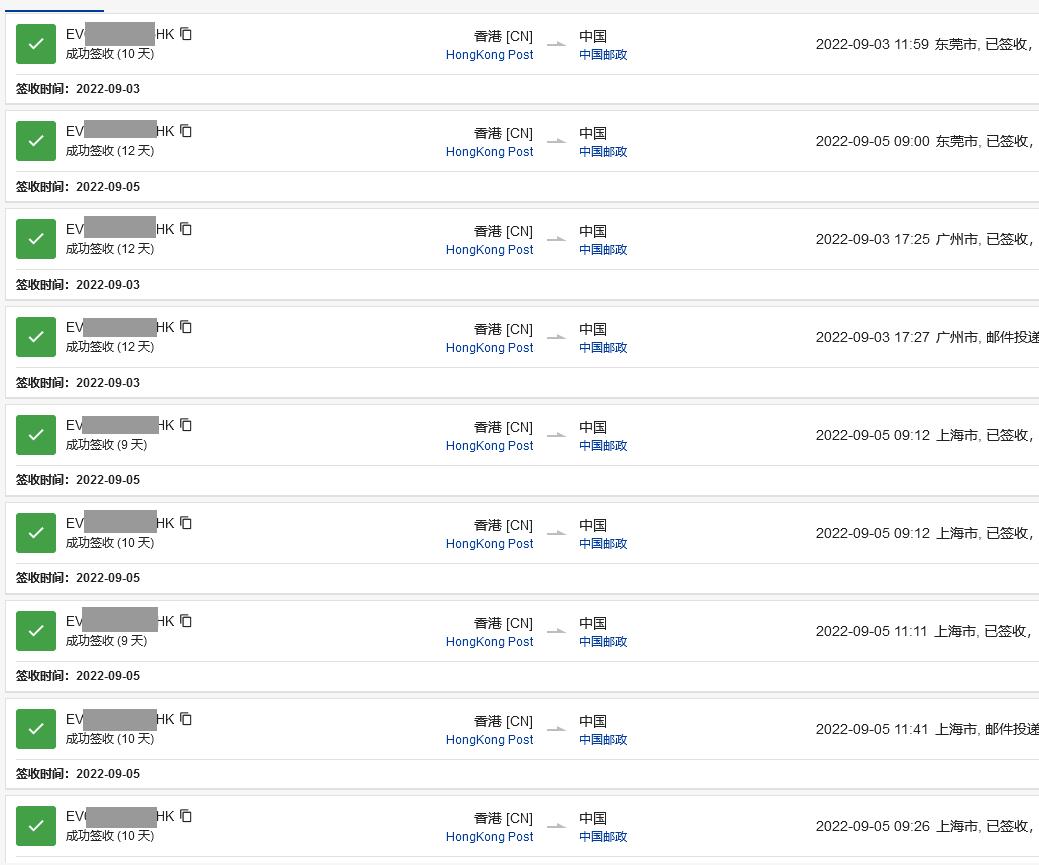The image size is (1039, 865).
Task: Open 中国邮政 link for 17:25 广州市 parcel
Action: pos(603,250)
